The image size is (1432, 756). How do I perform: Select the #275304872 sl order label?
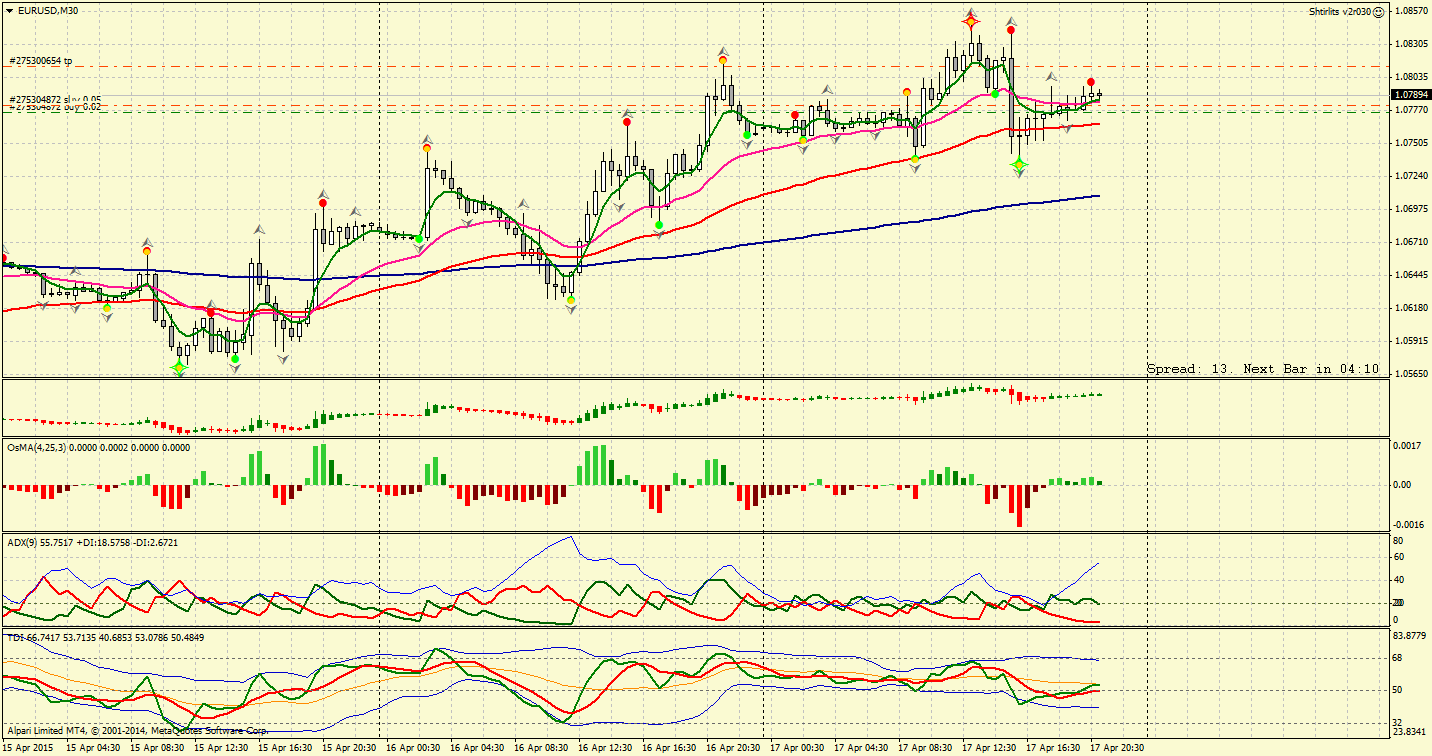[41, 100]
